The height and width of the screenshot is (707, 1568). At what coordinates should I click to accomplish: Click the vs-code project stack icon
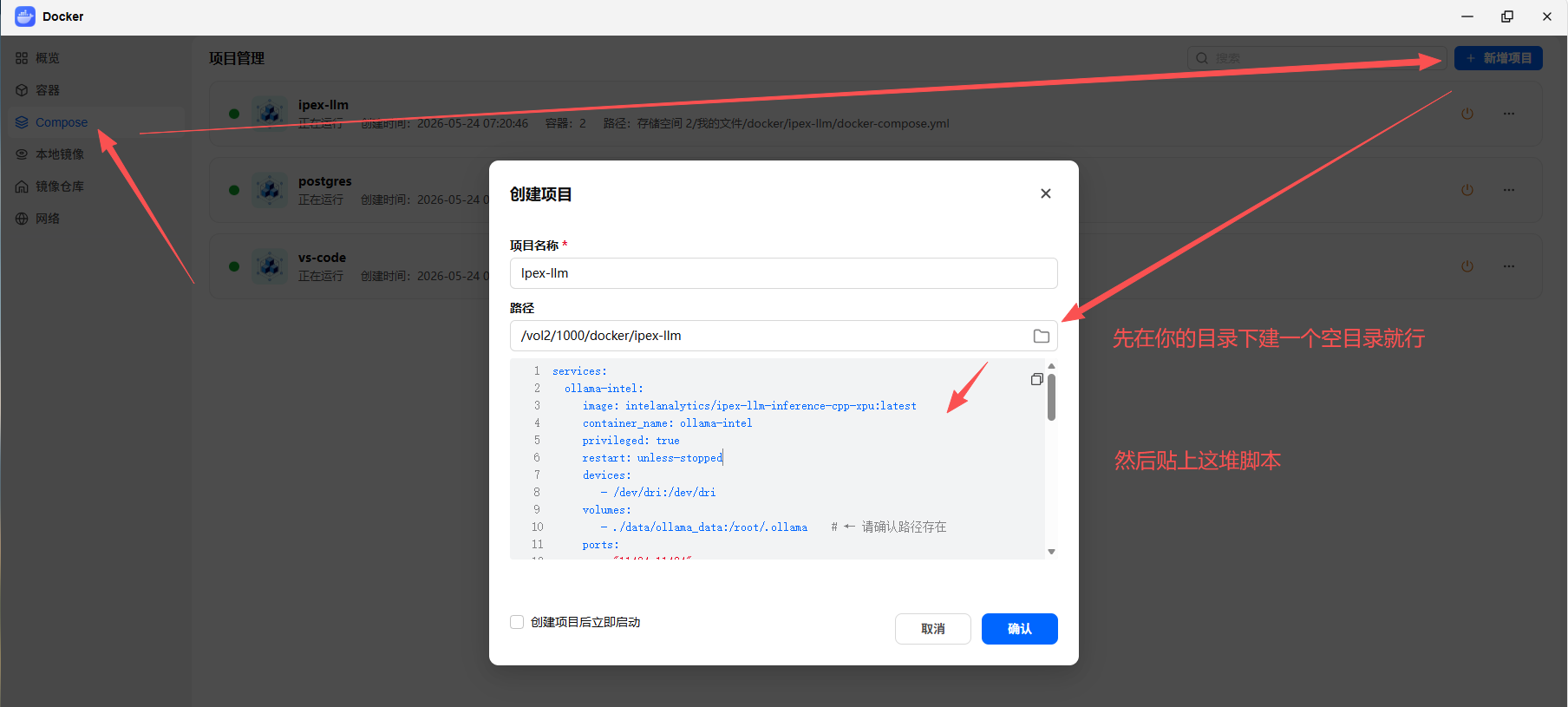(270, 266)
